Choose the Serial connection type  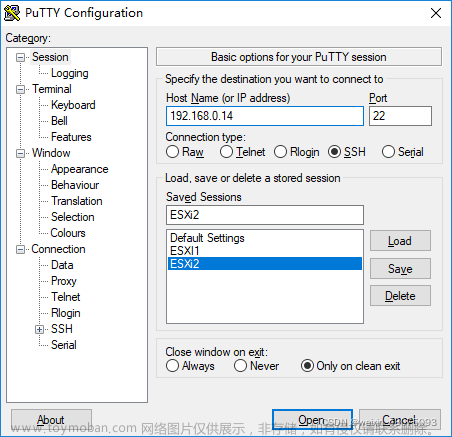tap(388, 152)
